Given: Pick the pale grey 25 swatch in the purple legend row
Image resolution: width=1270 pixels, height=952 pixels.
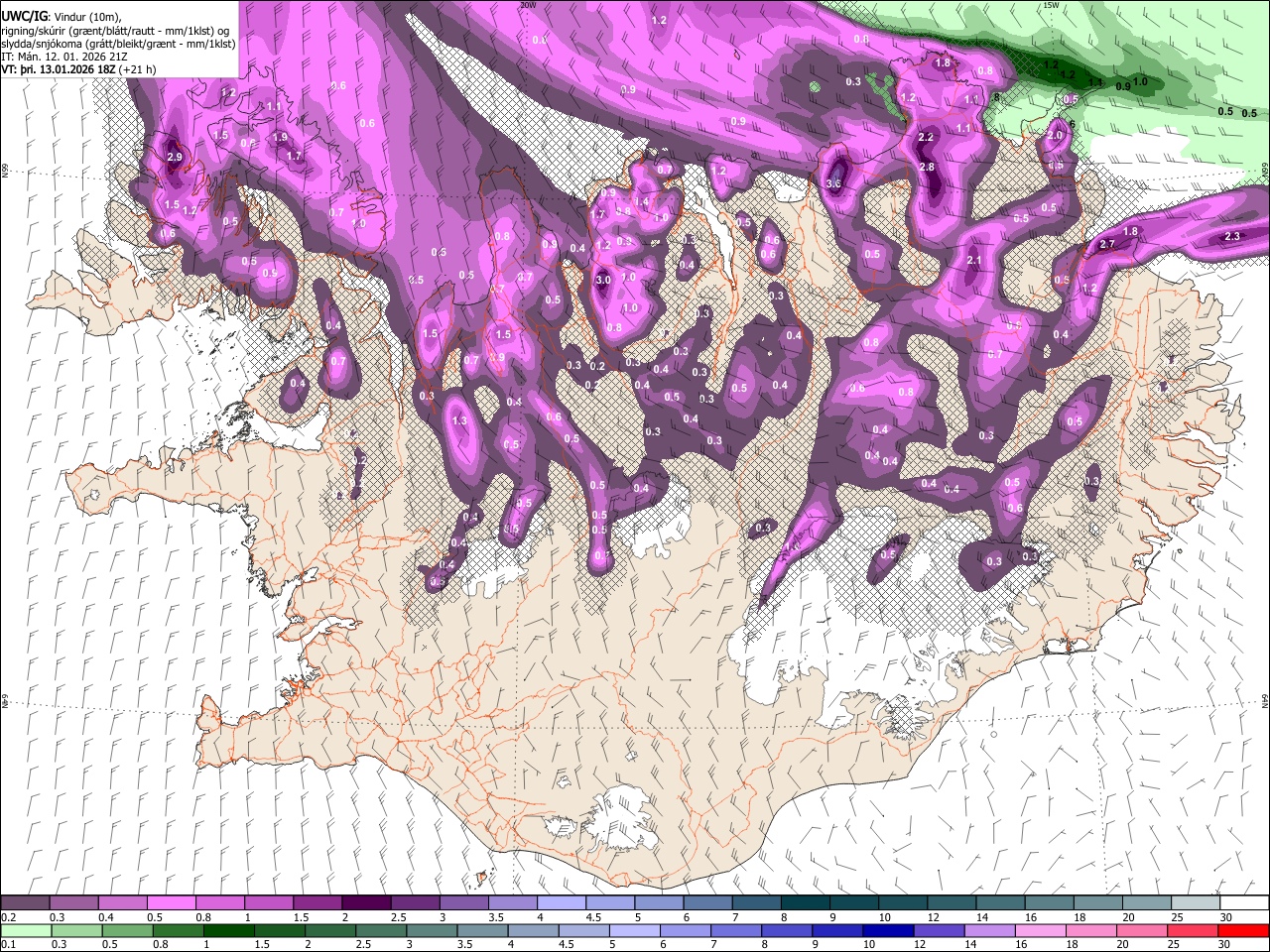Looking at the screenshot, I should coord(1196,903).
